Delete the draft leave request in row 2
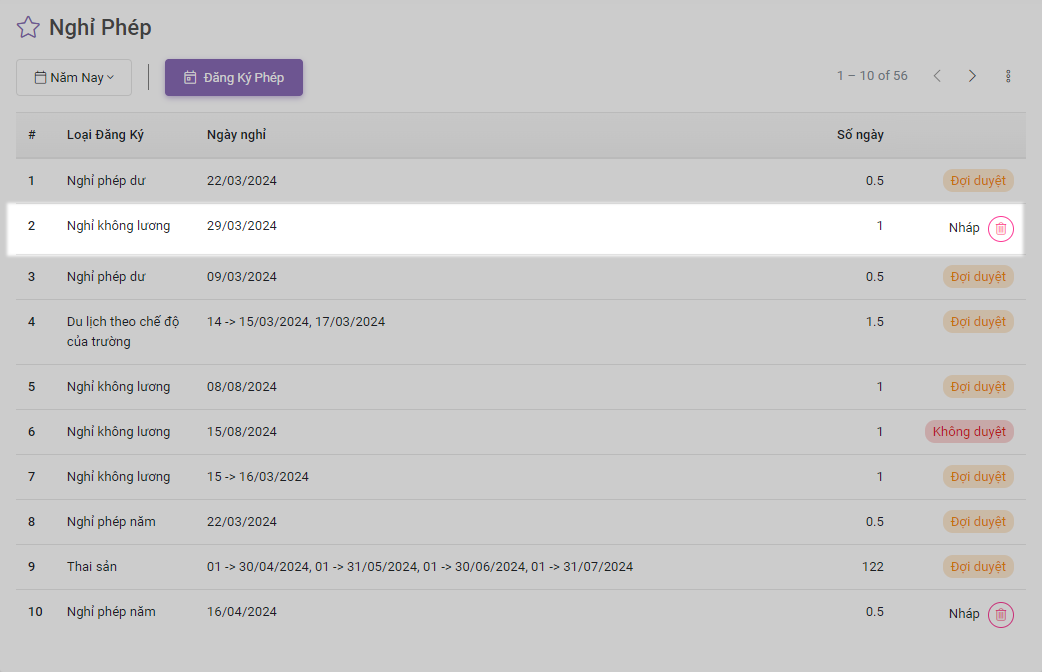This screenshot has width=1042, height=672. pyautogui.click(x=1000, y=229)
